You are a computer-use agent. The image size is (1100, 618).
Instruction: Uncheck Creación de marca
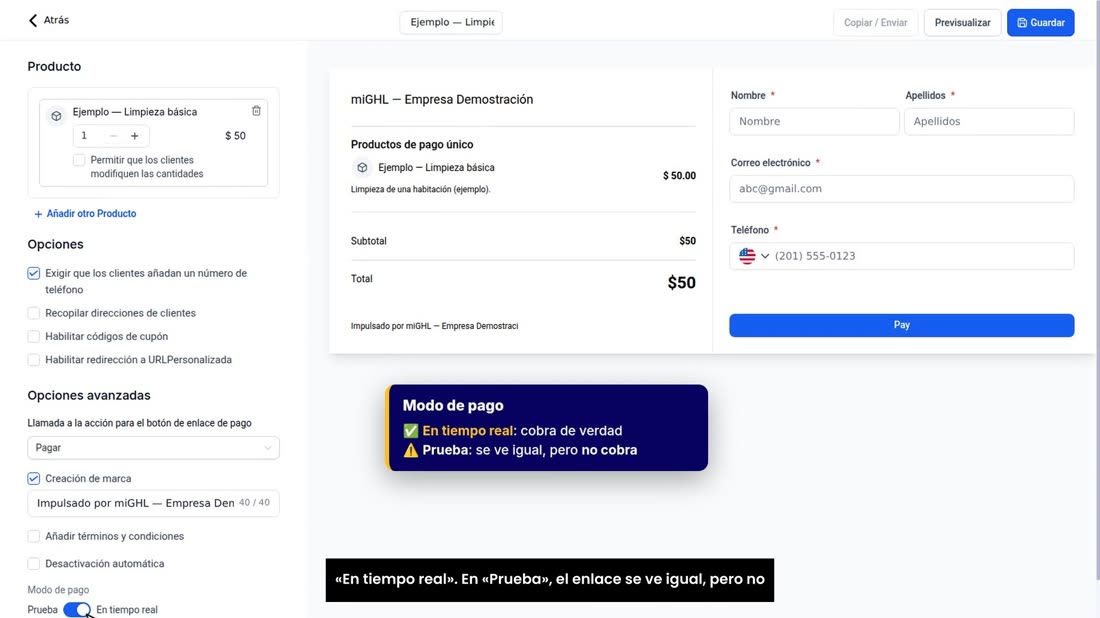point(34,478)
